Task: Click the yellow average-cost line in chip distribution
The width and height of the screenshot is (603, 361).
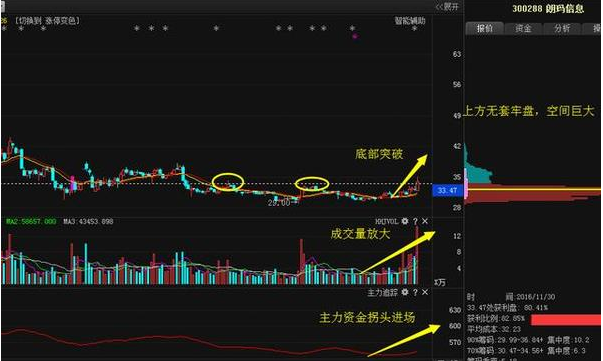Action: (534, 189)
